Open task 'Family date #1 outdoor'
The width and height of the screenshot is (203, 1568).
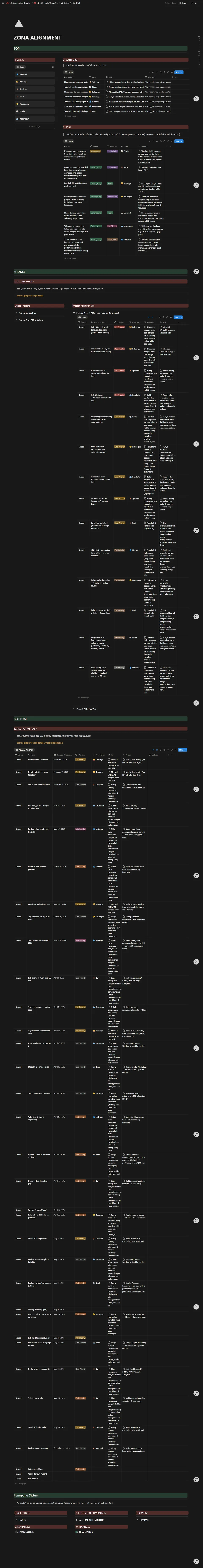tap(38, 760)
